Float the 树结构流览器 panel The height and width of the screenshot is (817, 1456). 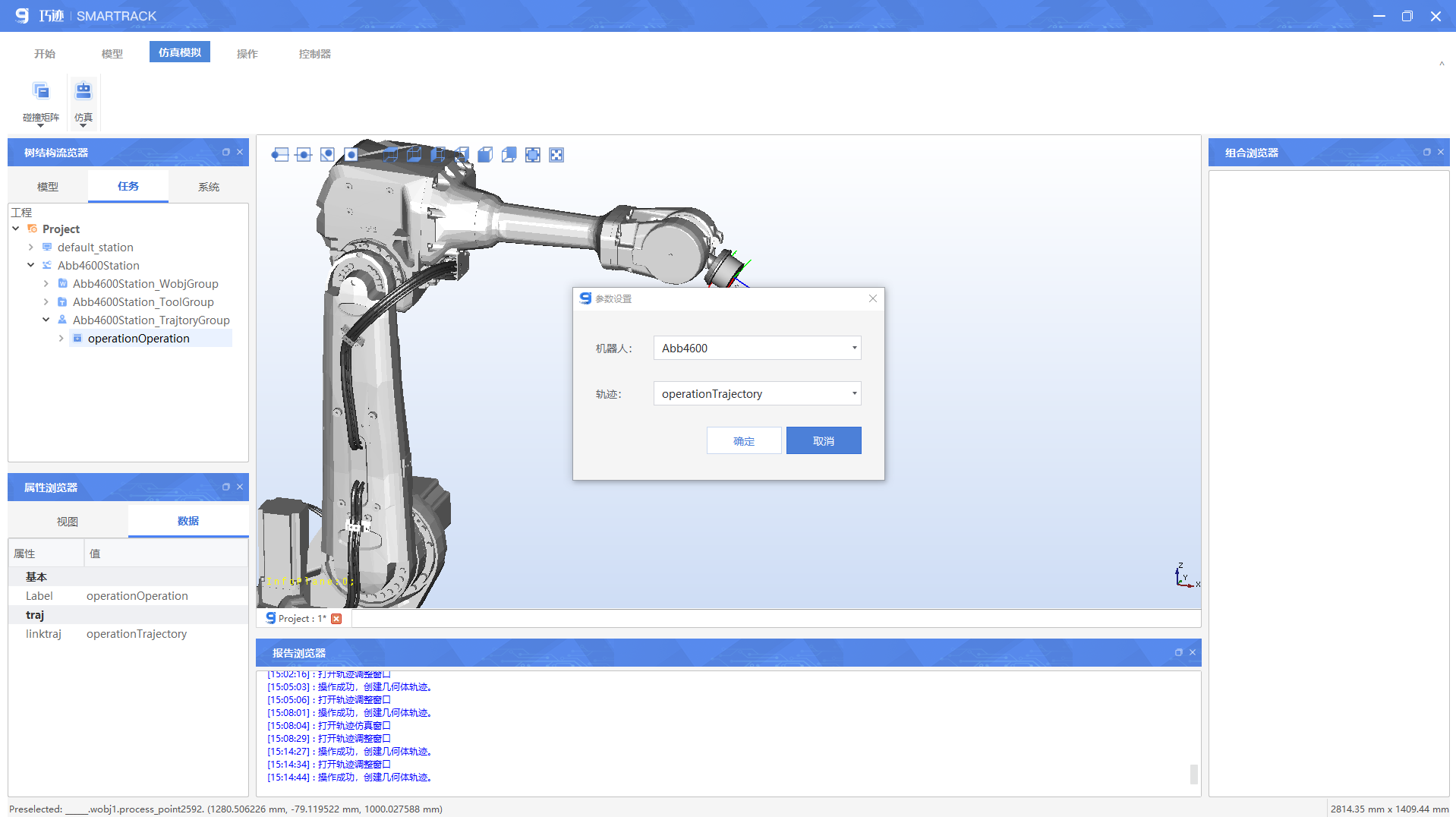point(226,152)
